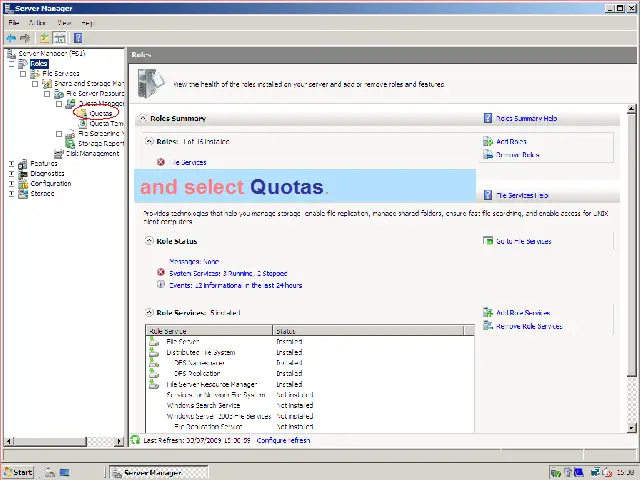The image size is (640, 480).
Task: Open the File menu
Action: pos(14,23)
